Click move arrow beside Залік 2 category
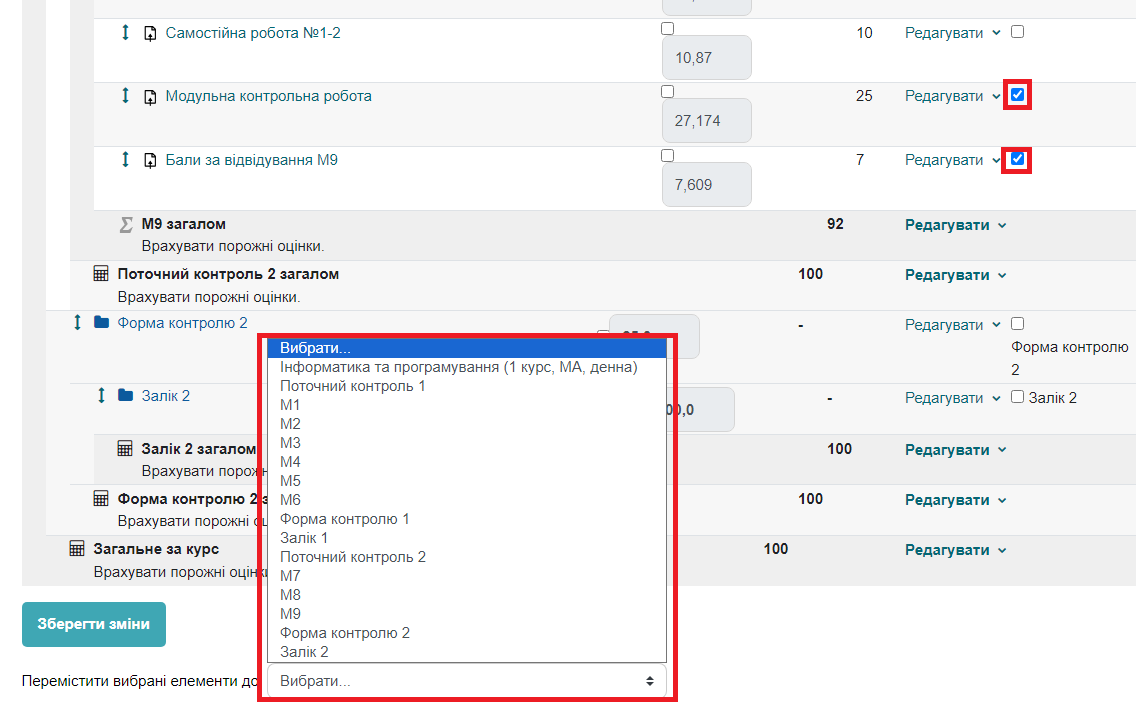 (101, 396)
